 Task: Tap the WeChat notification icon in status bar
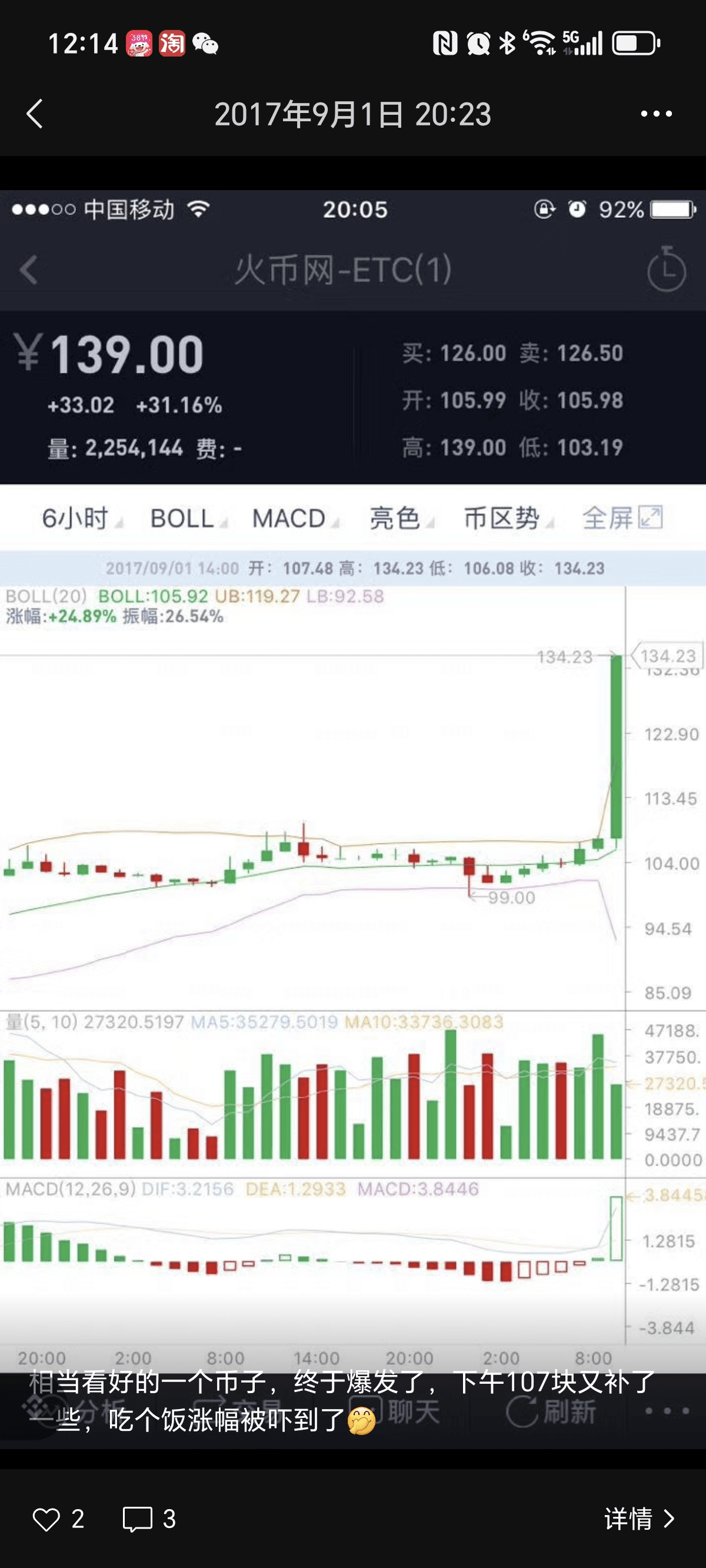[205, 44]
